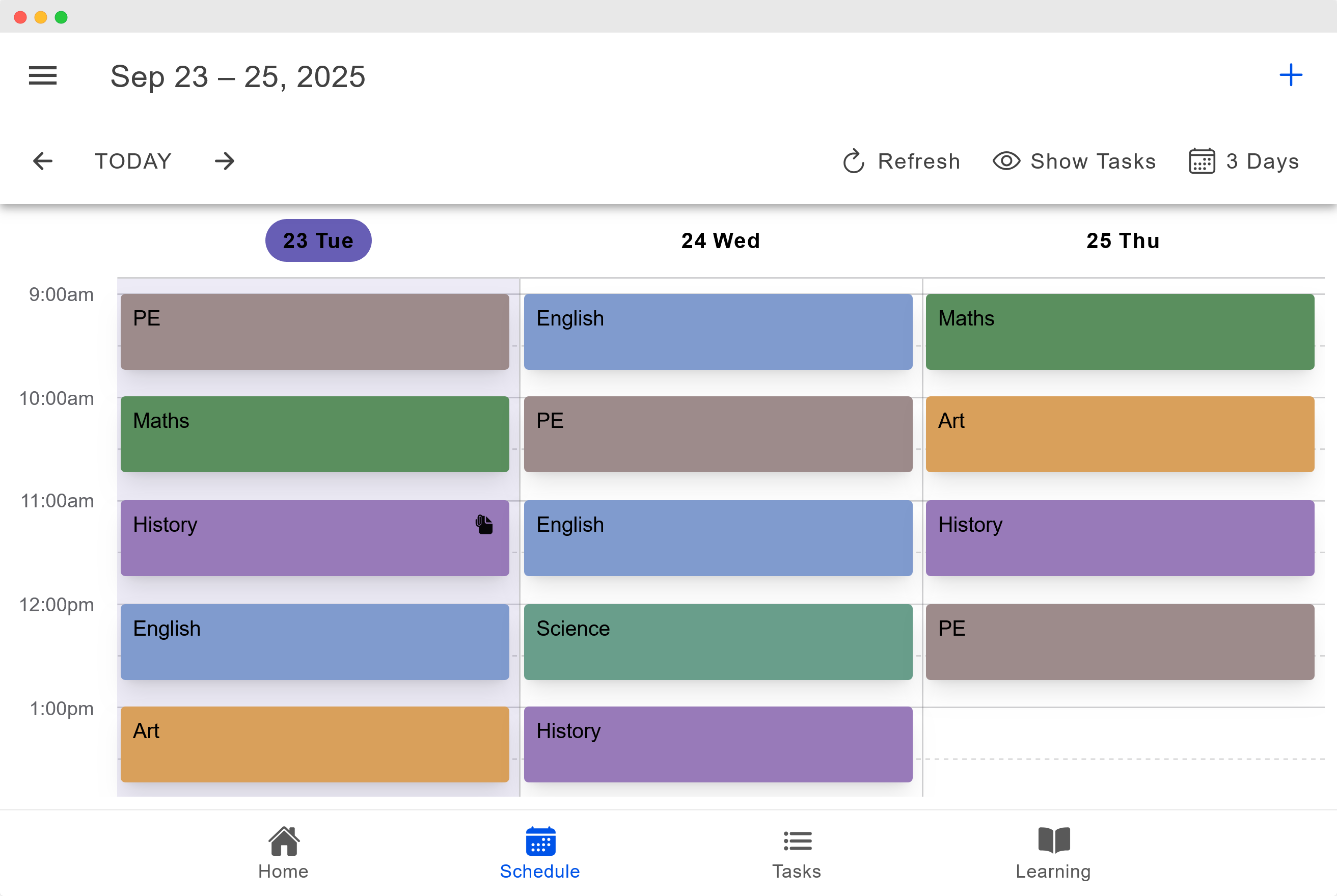This screenshot has width=1337, height=896.
Task: Open the 3 Days view selector
Action: click(x=1244, y=161)
